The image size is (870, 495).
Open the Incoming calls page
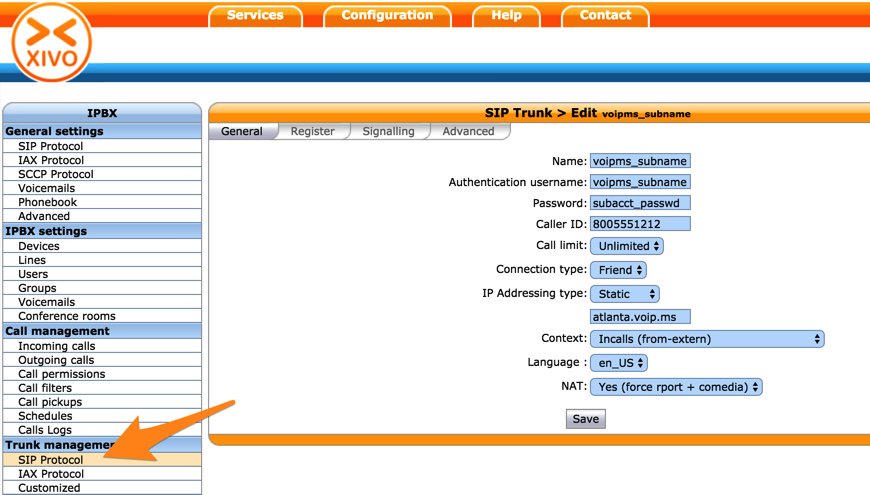[x=102, y=346]
